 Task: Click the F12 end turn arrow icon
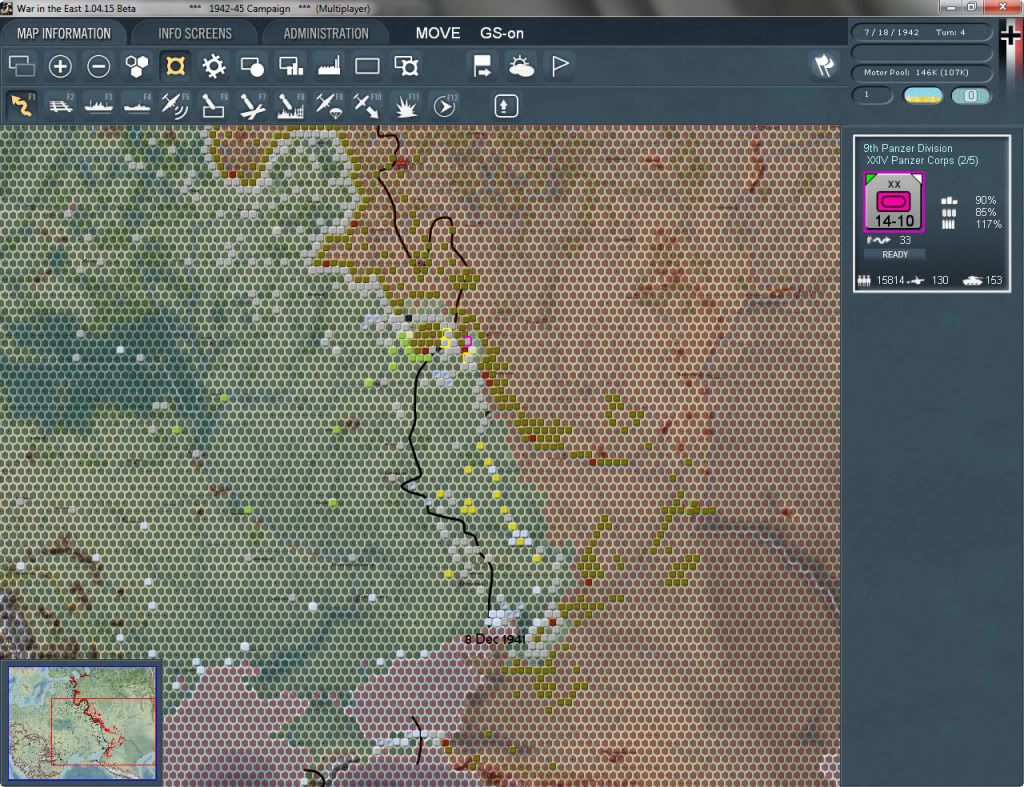[x=445, y=105]
